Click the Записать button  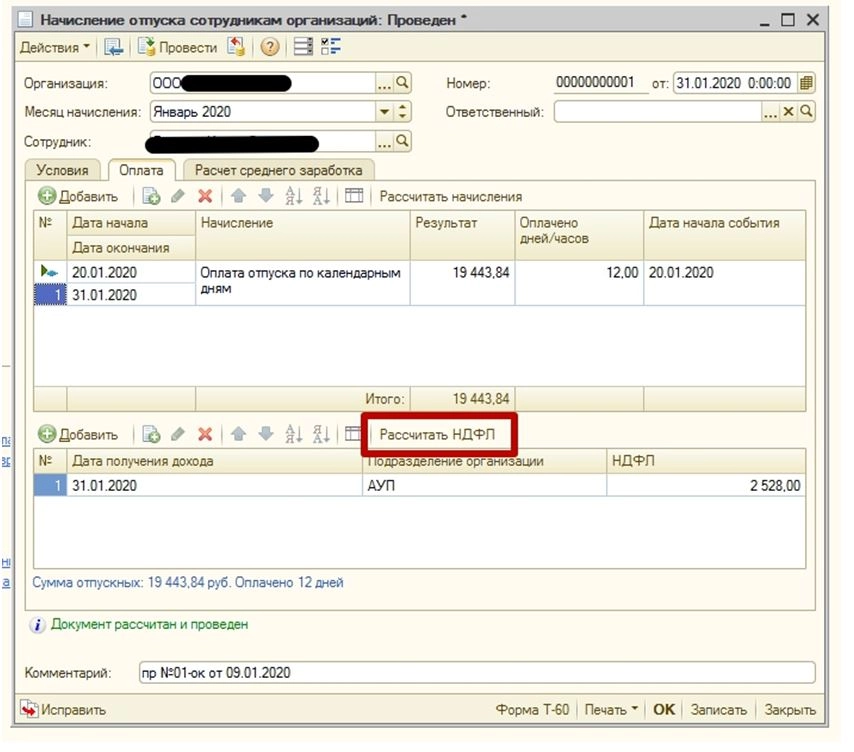[x=718, y=710]
